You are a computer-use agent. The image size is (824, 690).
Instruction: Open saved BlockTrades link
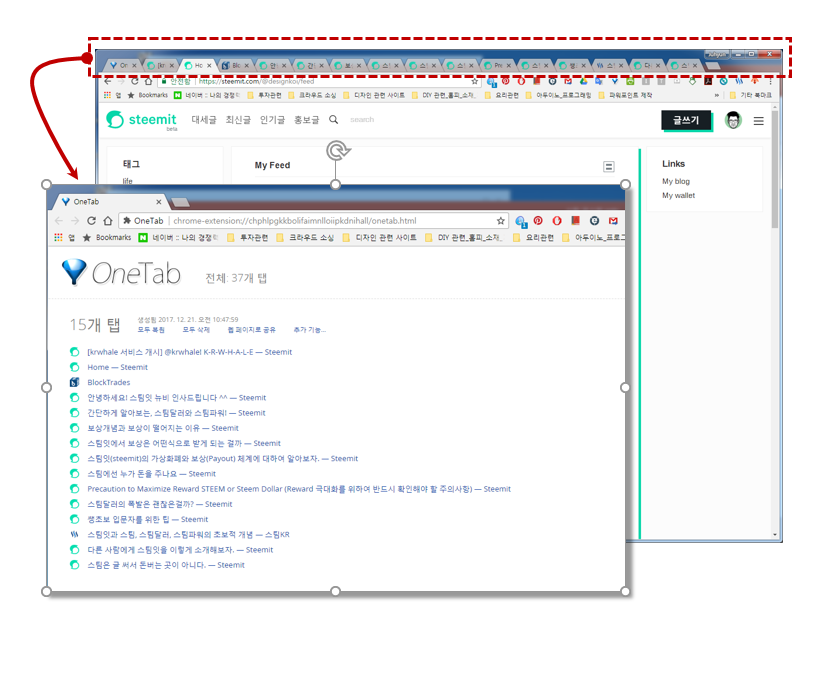click(x=108, y=383)
